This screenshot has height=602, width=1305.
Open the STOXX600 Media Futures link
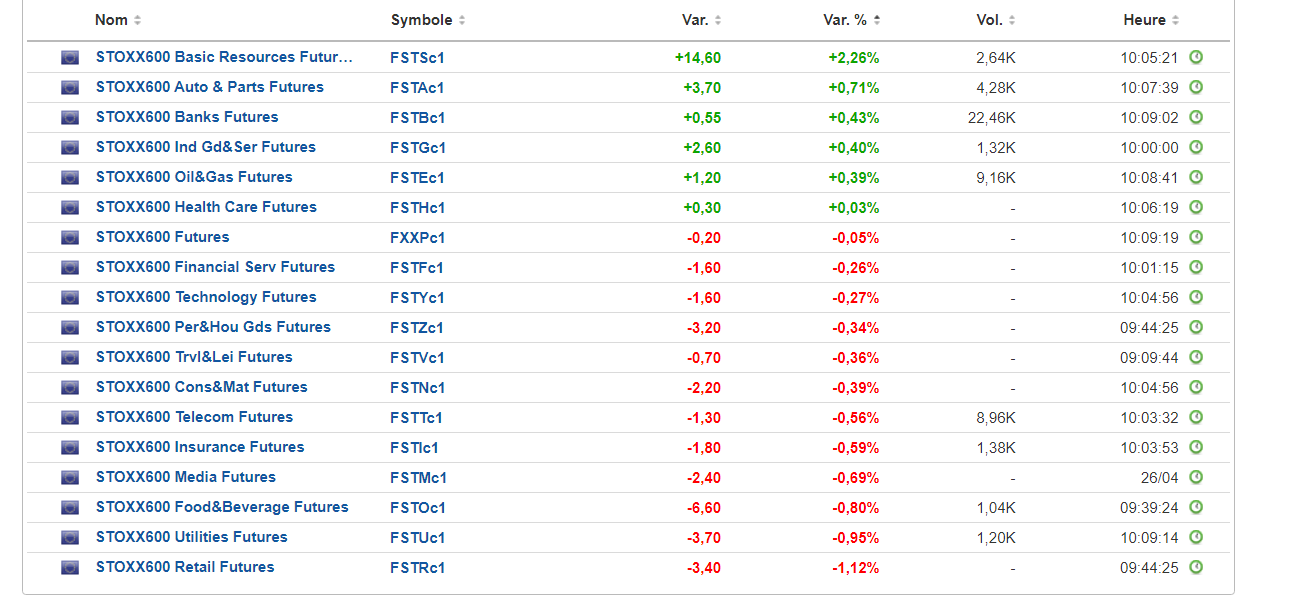[186, 477]
